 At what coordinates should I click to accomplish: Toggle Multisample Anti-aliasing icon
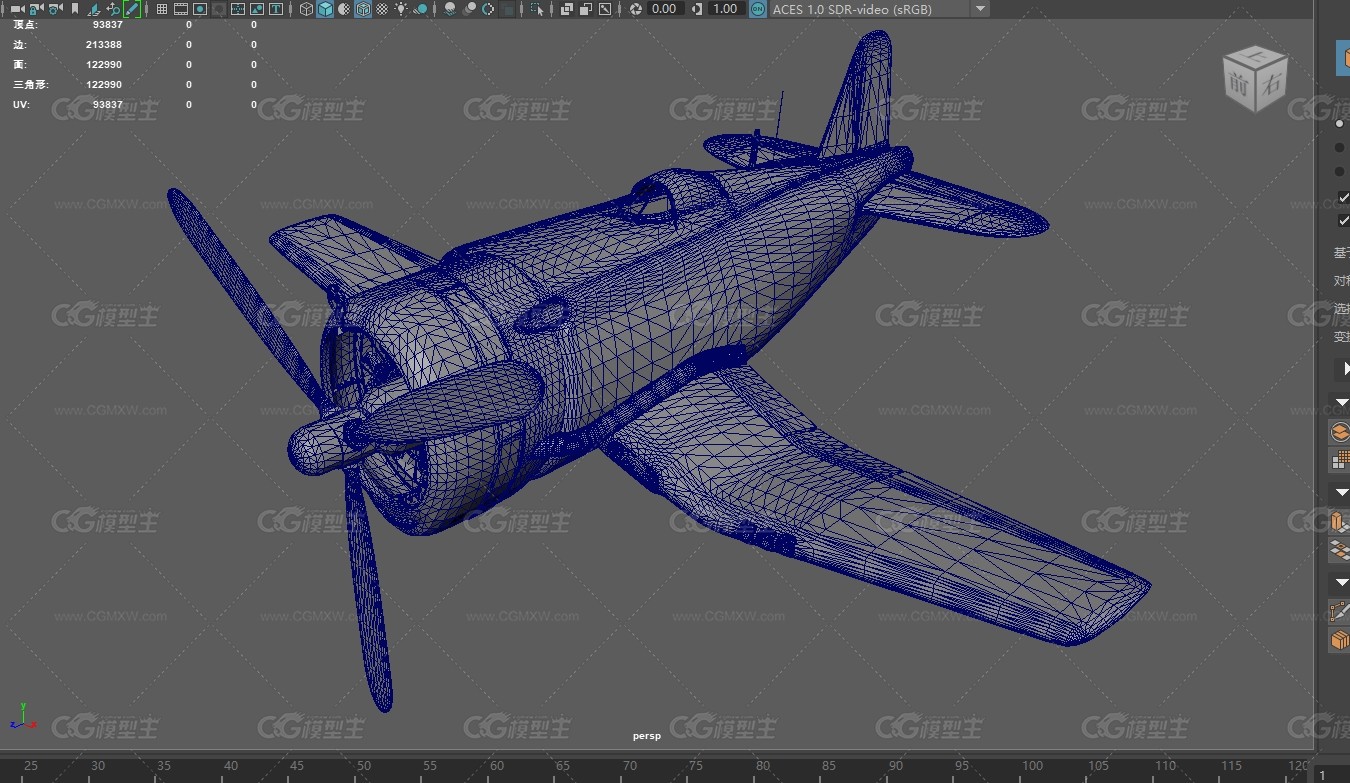point(488,9)
